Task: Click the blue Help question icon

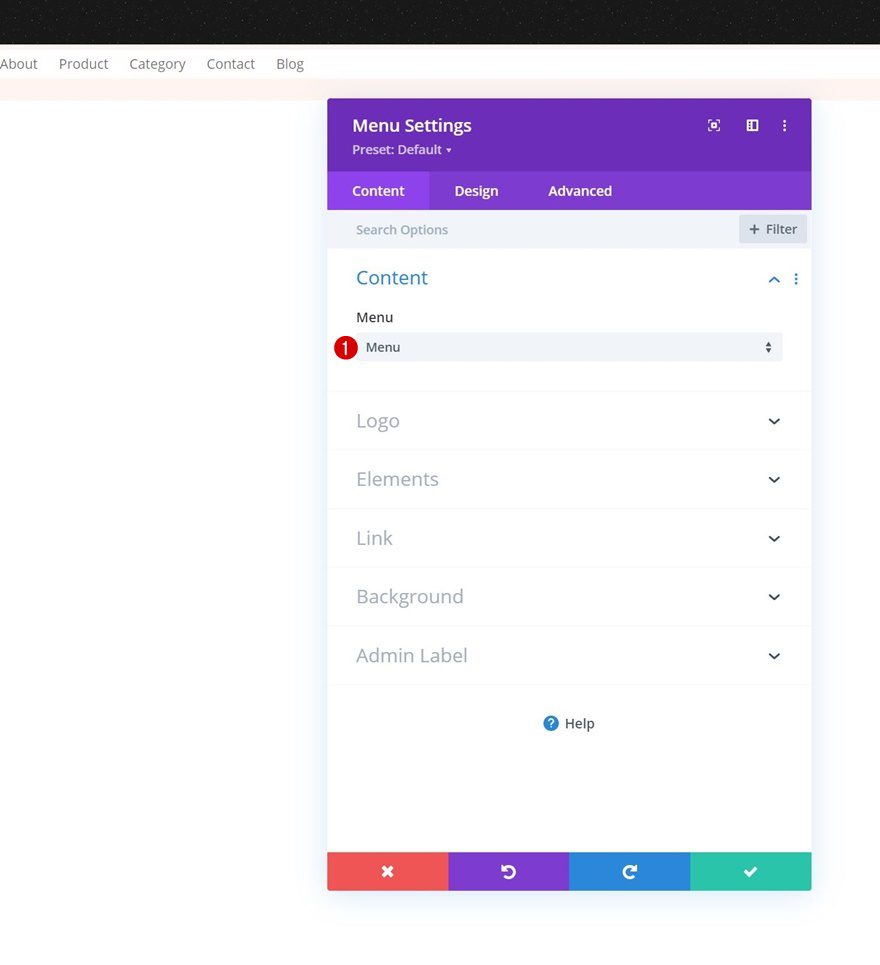Action: 551,723
